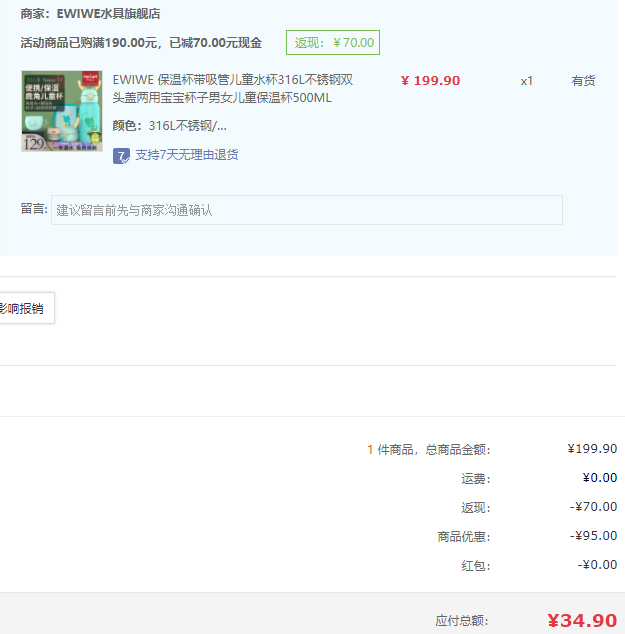The width and height of the screenshot is (625, 634).
Task: Select the 1 件商品，总商品金额 label
Action: point(429,450)
